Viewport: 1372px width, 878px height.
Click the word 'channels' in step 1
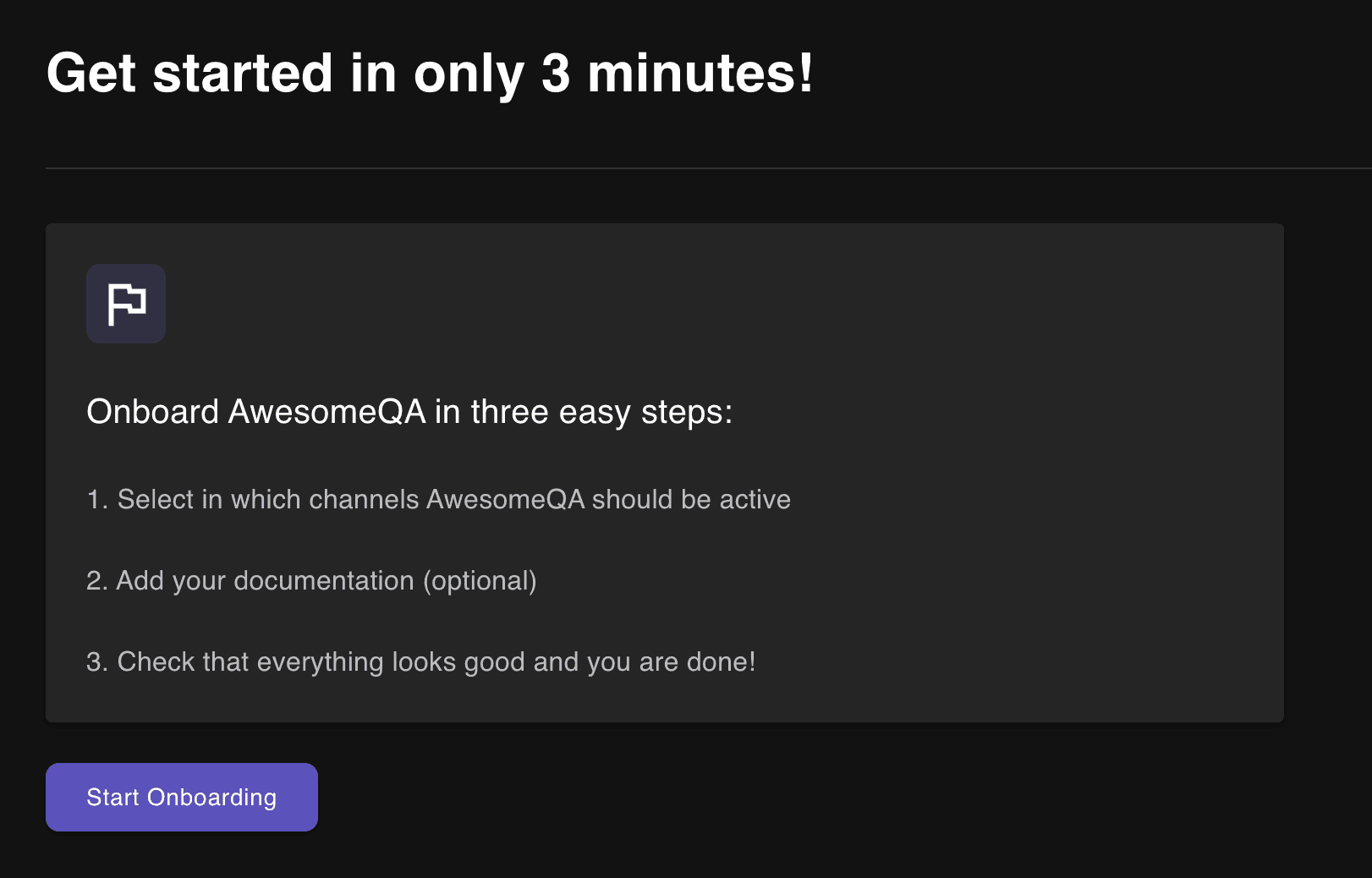click(364, 500)
